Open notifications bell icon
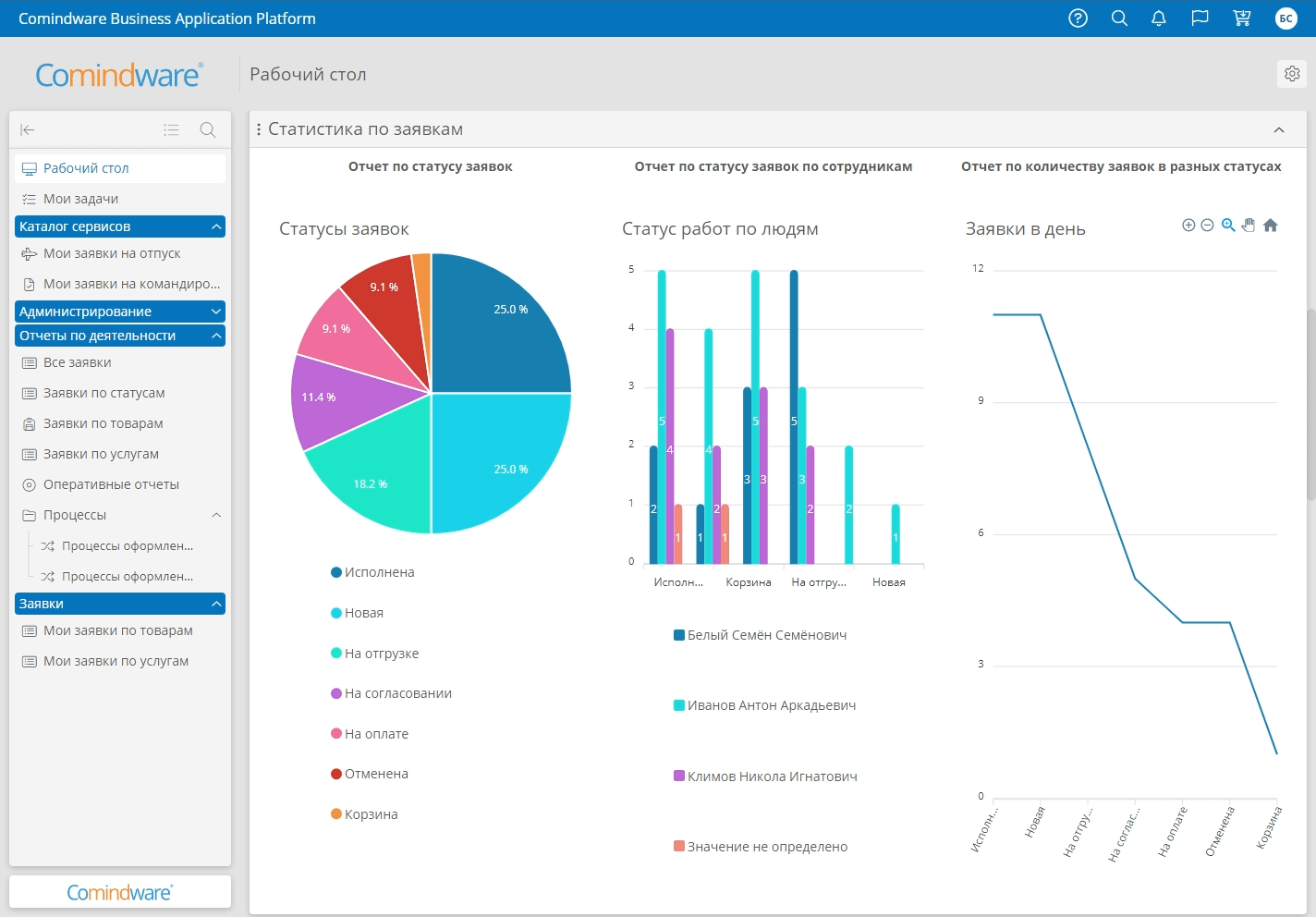The image size is (1316, 917). click(x=1159, y=18)
